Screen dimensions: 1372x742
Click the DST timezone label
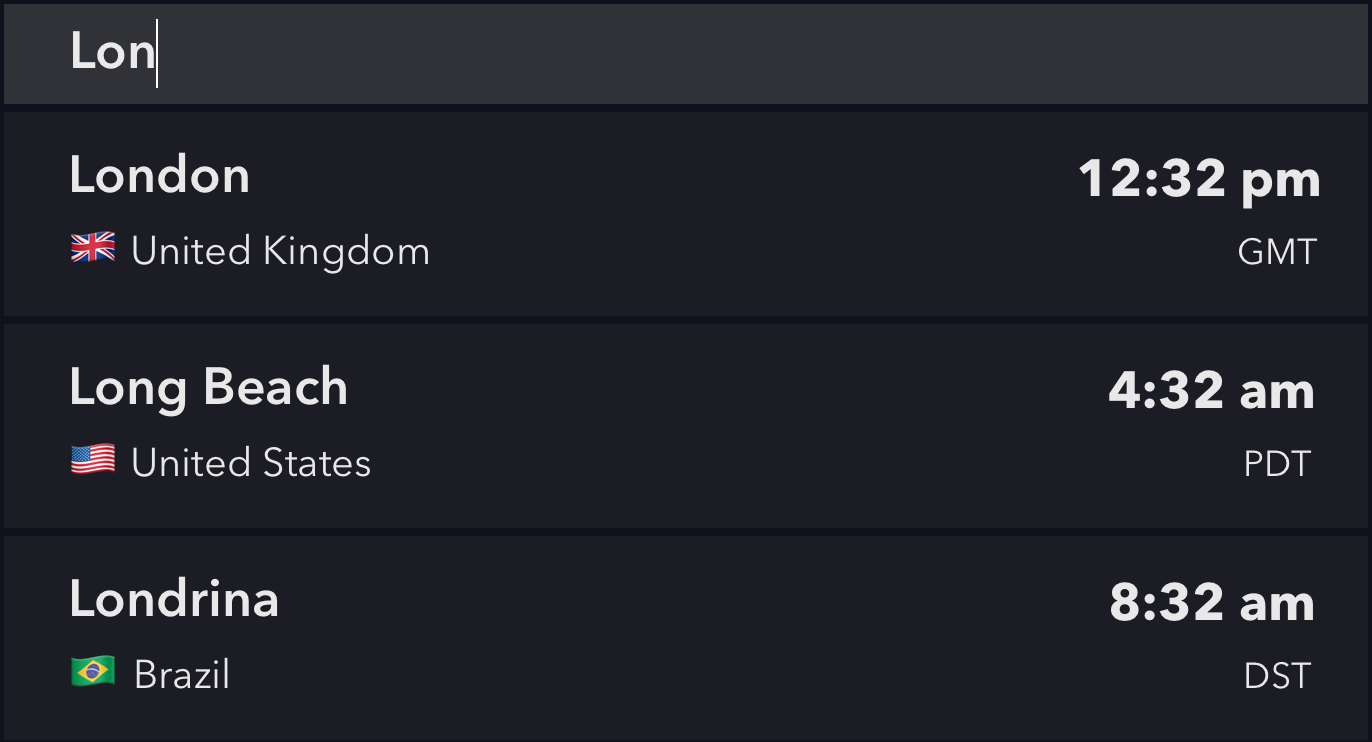click(1277, 676)
